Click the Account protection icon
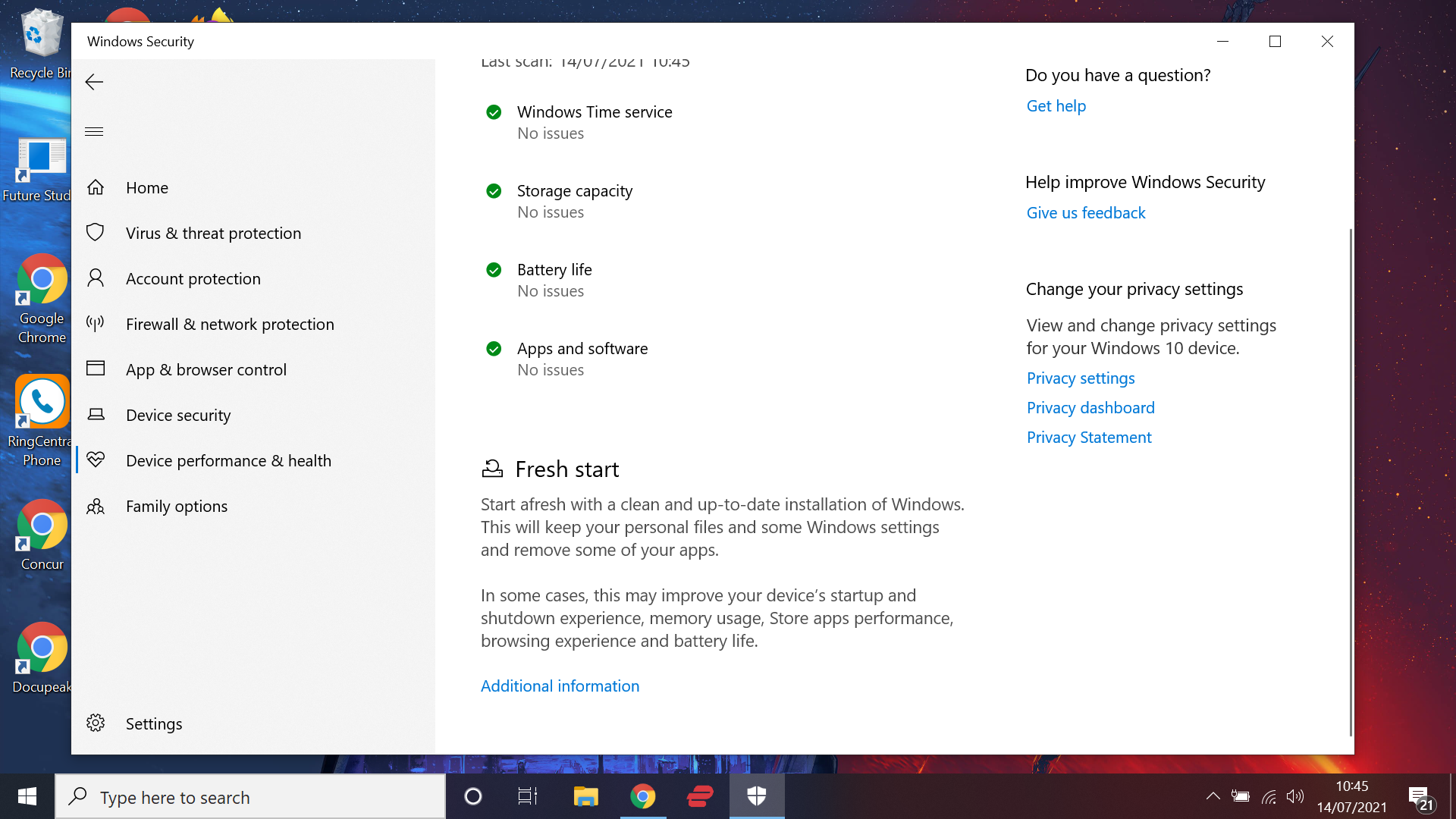Viewport: 1456px width, 819px height. tap(94, 278)
